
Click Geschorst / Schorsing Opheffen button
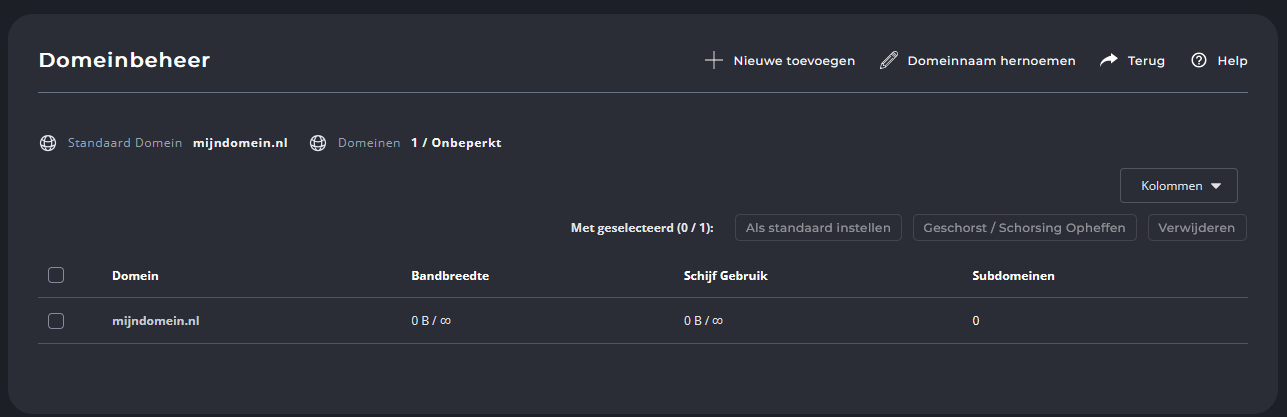tap(1025, 228)
